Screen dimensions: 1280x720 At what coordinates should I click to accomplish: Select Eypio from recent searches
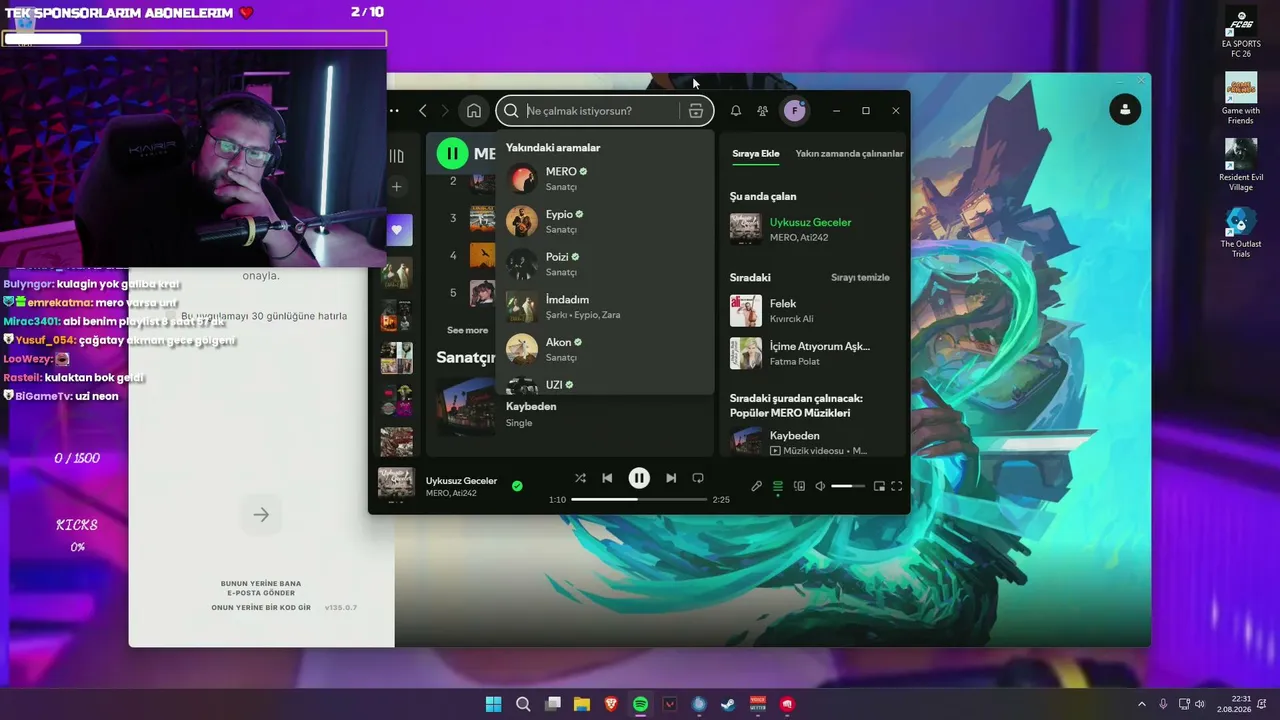(x=605, y=221)
